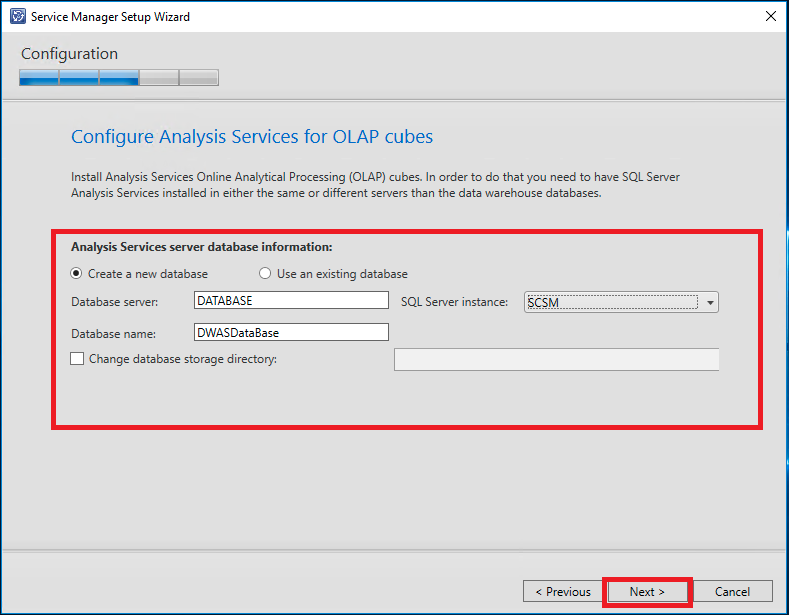789x615 pixels.
Task: Focus the Database server field containing DATABASE
Action: coord(291,301)
